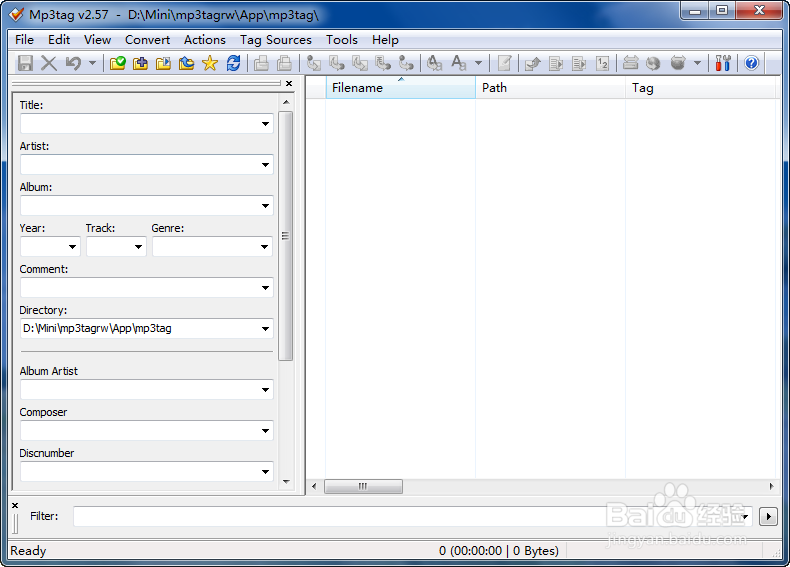Viewport: 790px width, 567px height.
Task: Sort by the Filename column header
Action: tap(401, 88)
